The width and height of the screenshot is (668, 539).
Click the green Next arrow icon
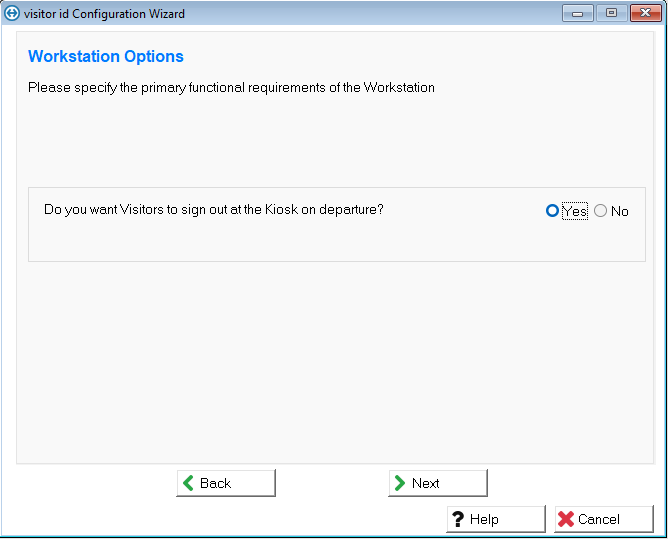pyautogui.click(x=400, y=483)
